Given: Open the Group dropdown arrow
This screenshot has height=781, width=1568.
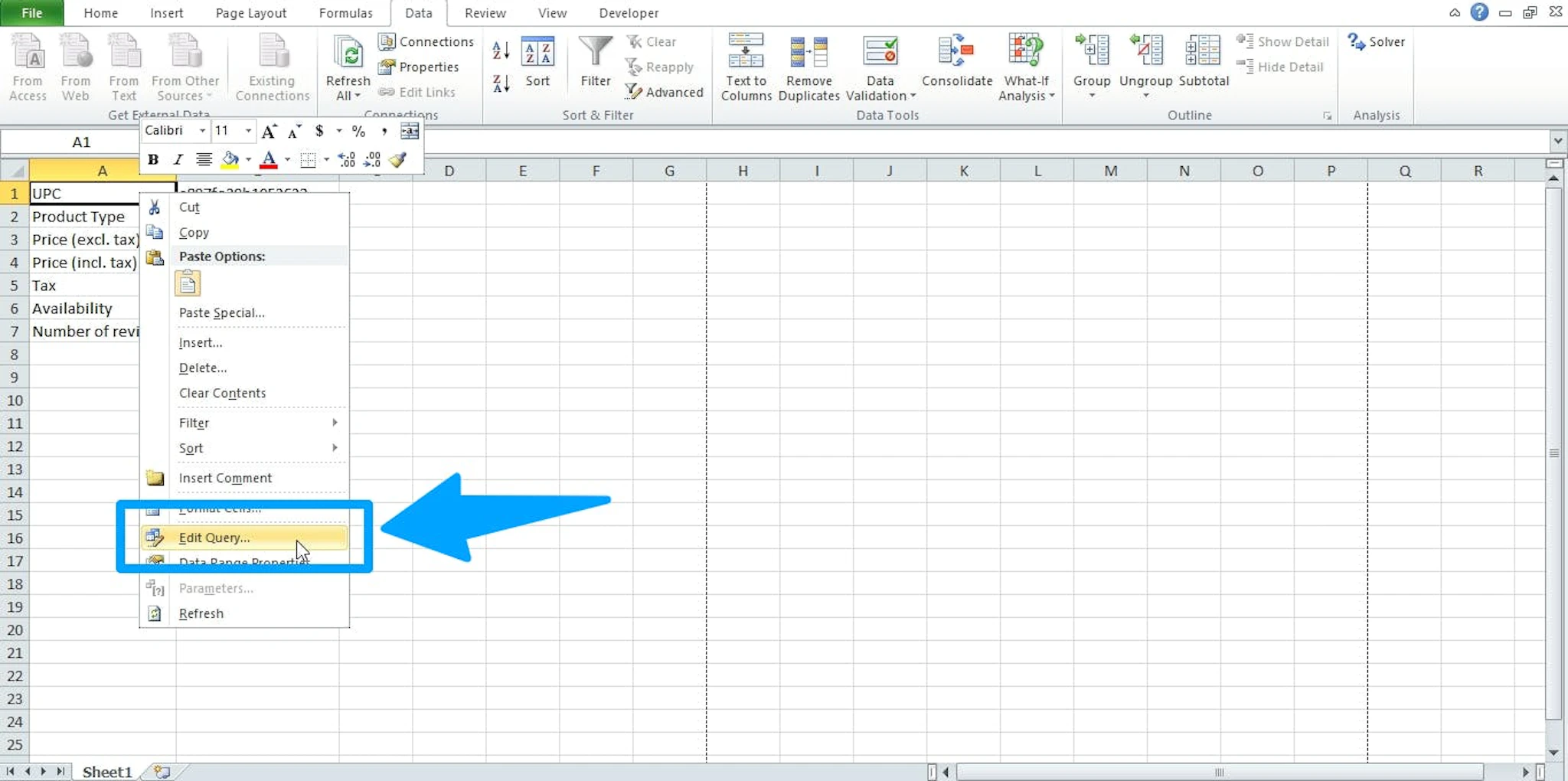Looking at the screenshot, I should coord(1092,96).
